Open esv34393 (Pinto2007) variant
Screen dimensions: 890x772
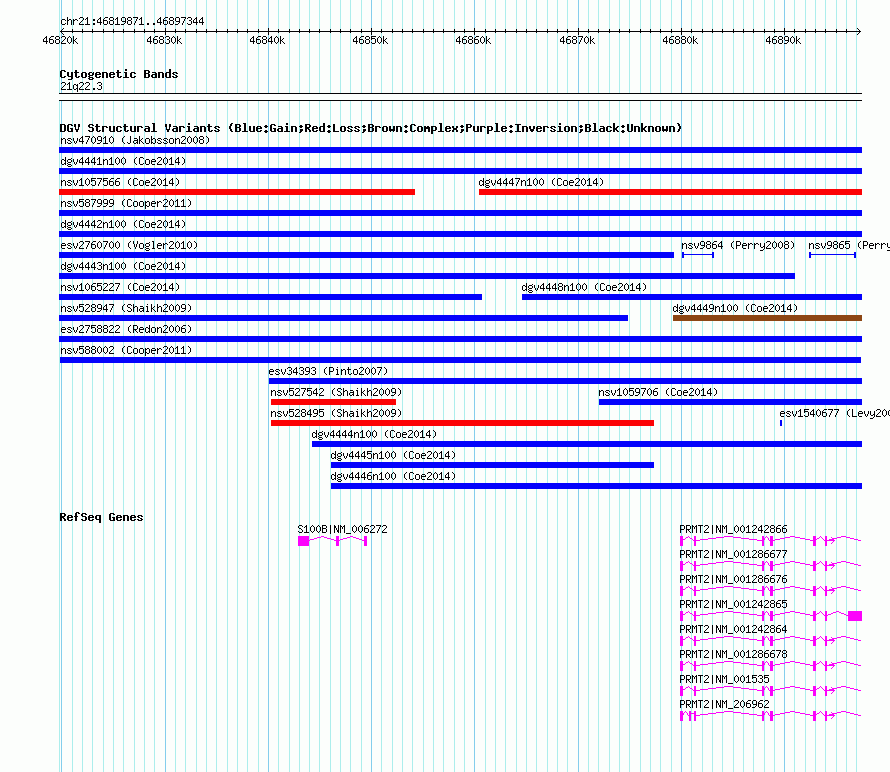(x=565, y=381)
